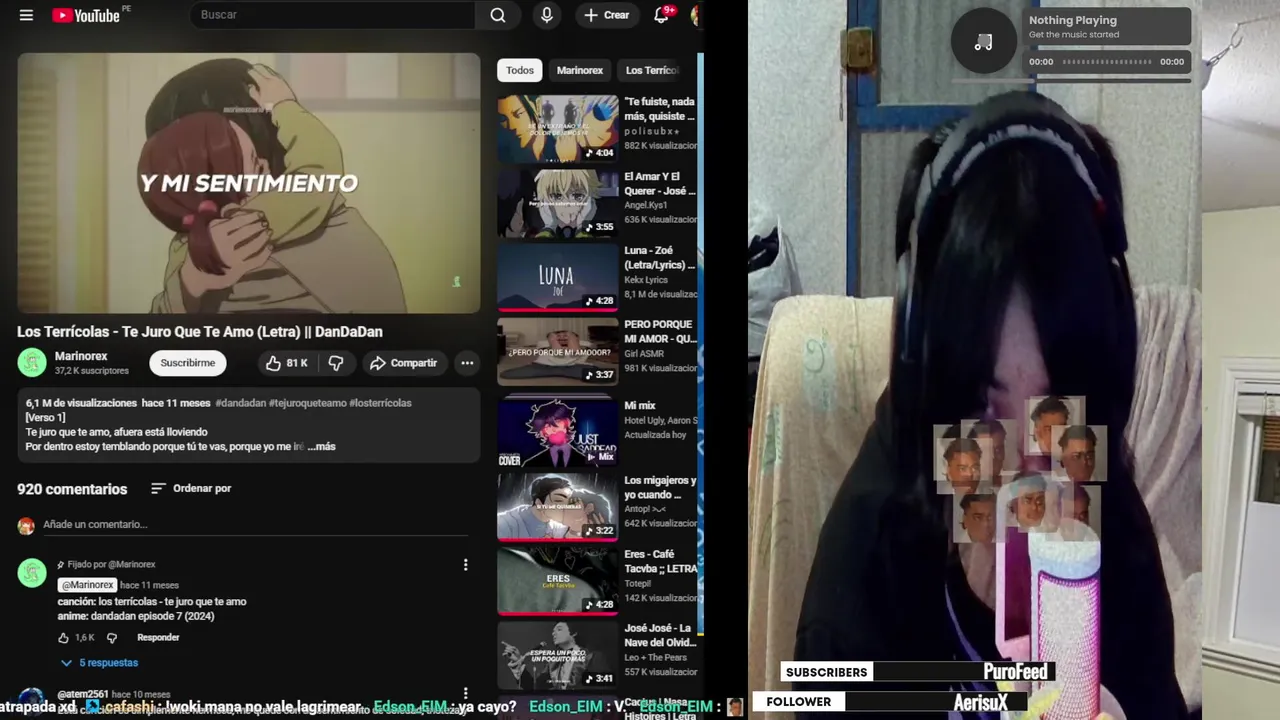
Task: Open Marinorex channel avatar
Action: pos(32,363)
